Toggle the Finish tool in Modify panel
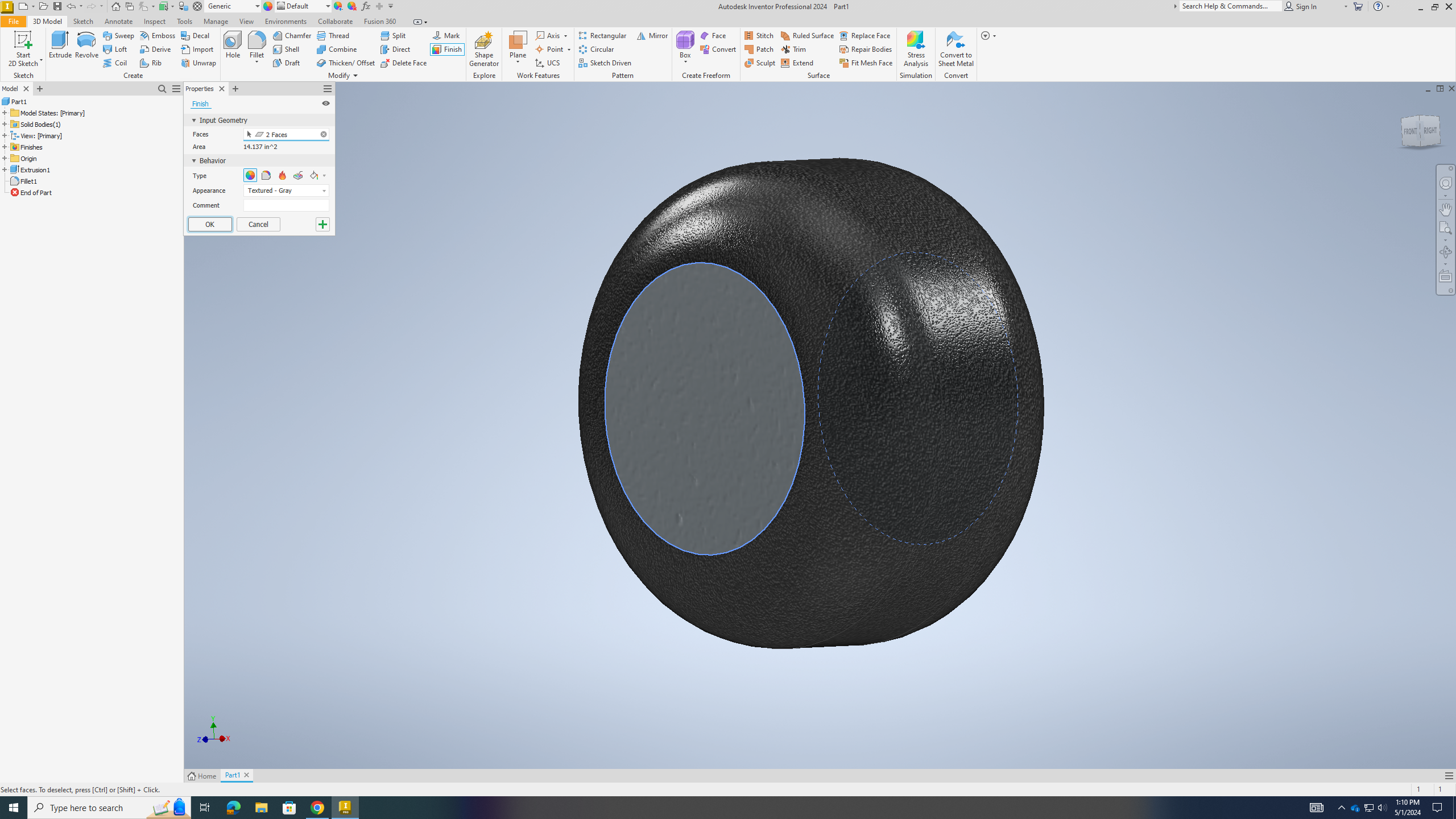 (447, 49)
